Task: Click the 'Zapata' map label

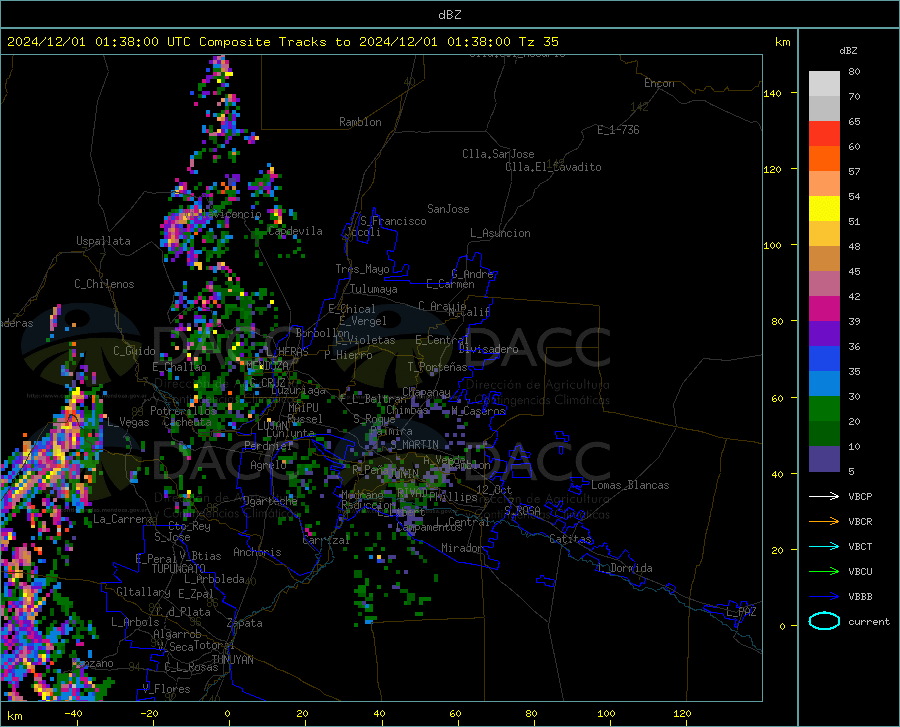Action: (245, 623)
